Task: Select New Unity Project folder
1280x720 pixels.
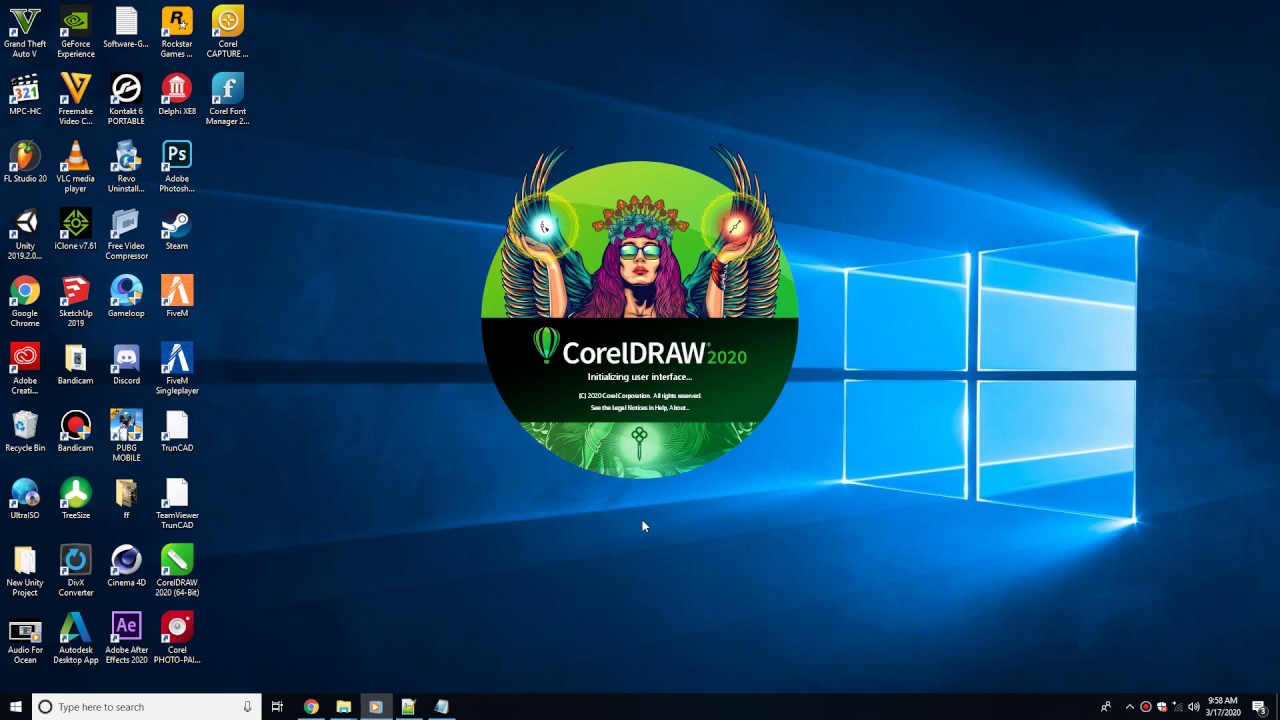Action: [x=25, y=570]
